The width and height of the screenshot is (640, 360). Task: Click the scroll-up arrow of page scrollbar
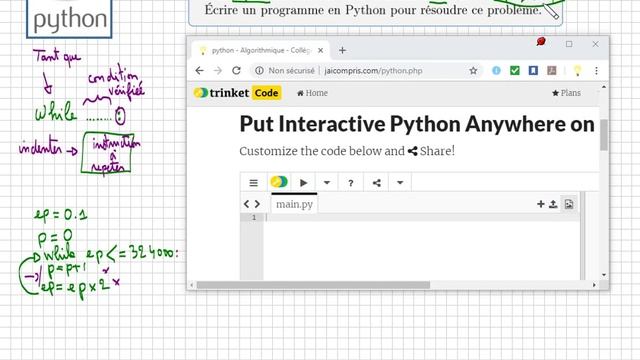(x=604, y=87)
